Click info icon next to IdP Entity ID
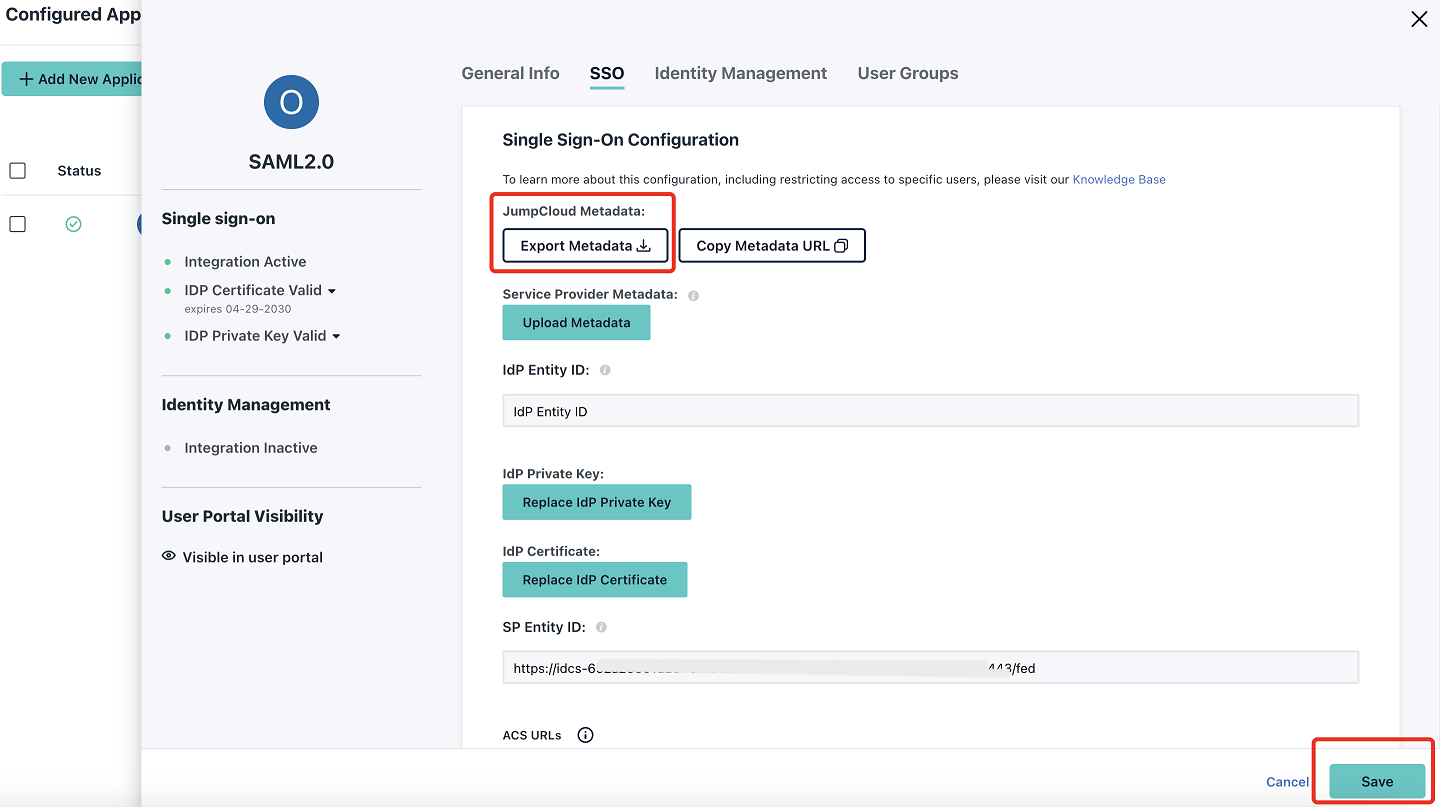 click(605, 370)
